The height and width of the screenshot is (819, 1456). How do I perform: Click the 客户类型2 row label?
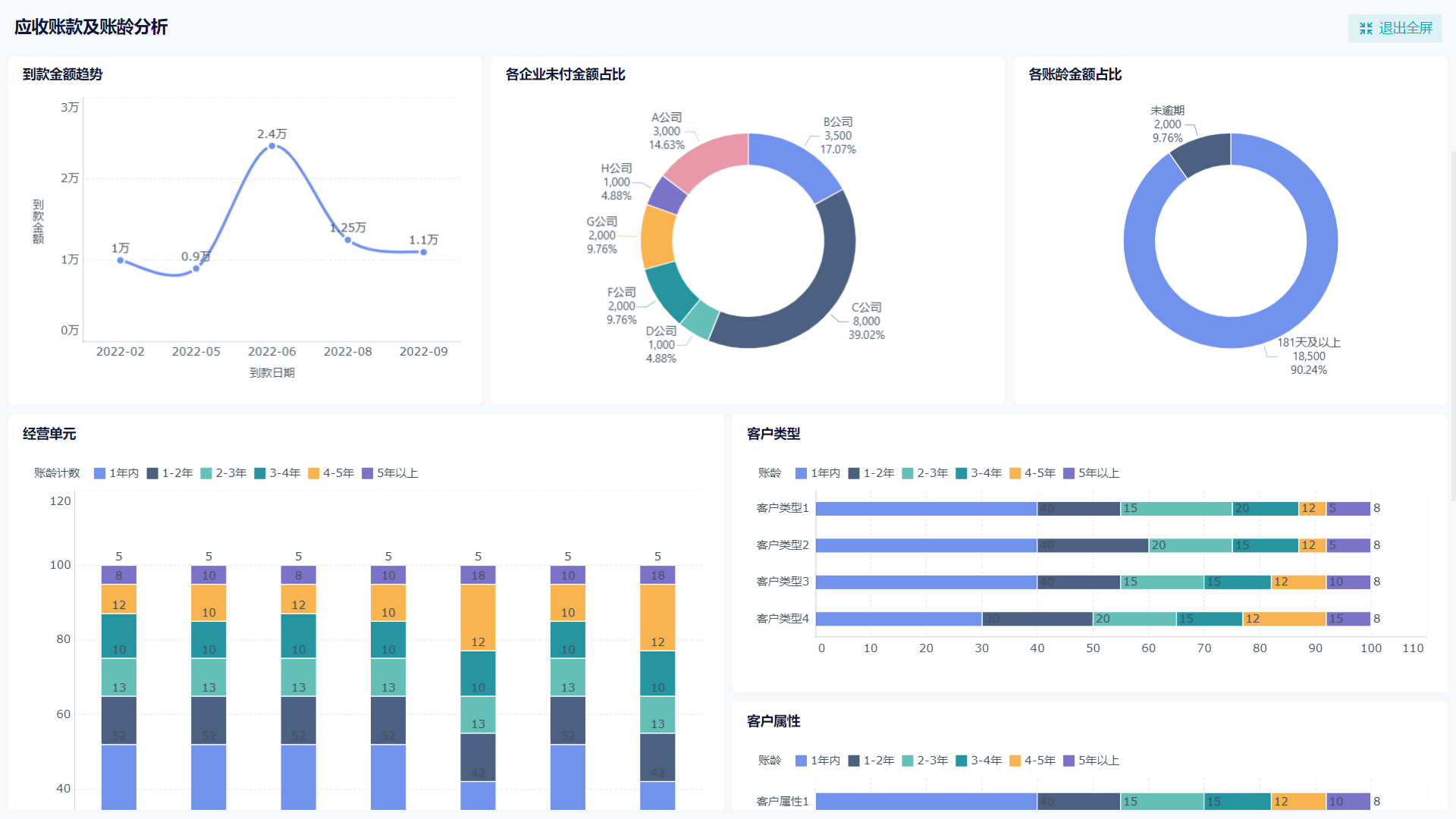pos(783,545)
